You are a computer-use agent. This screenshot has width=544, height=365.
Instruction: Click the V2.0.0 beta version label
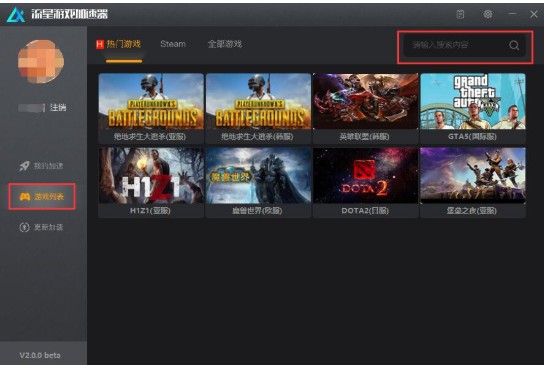[x=40, y=355]
